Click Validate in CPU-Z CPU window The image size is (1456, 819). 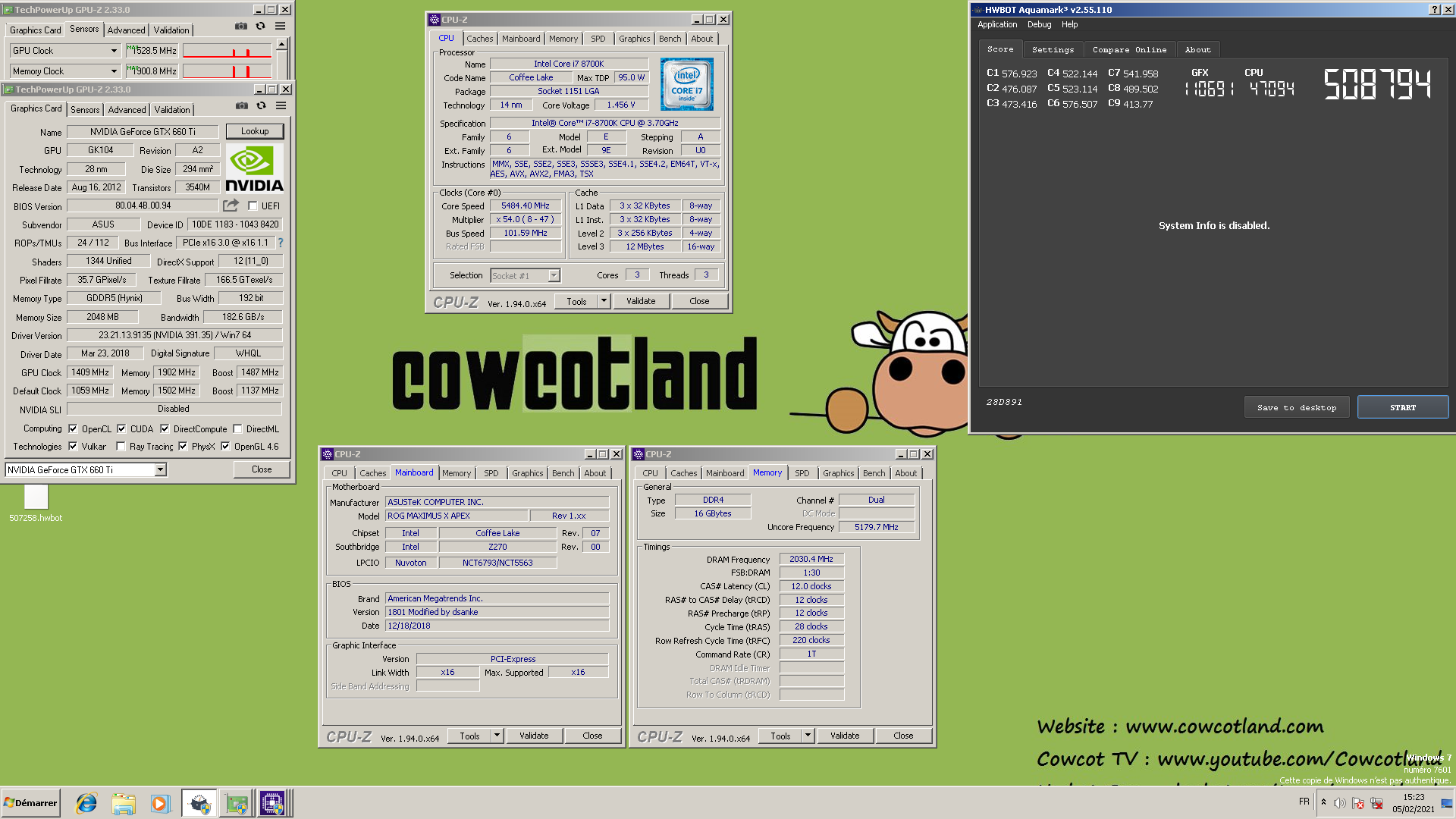(641, 301)
